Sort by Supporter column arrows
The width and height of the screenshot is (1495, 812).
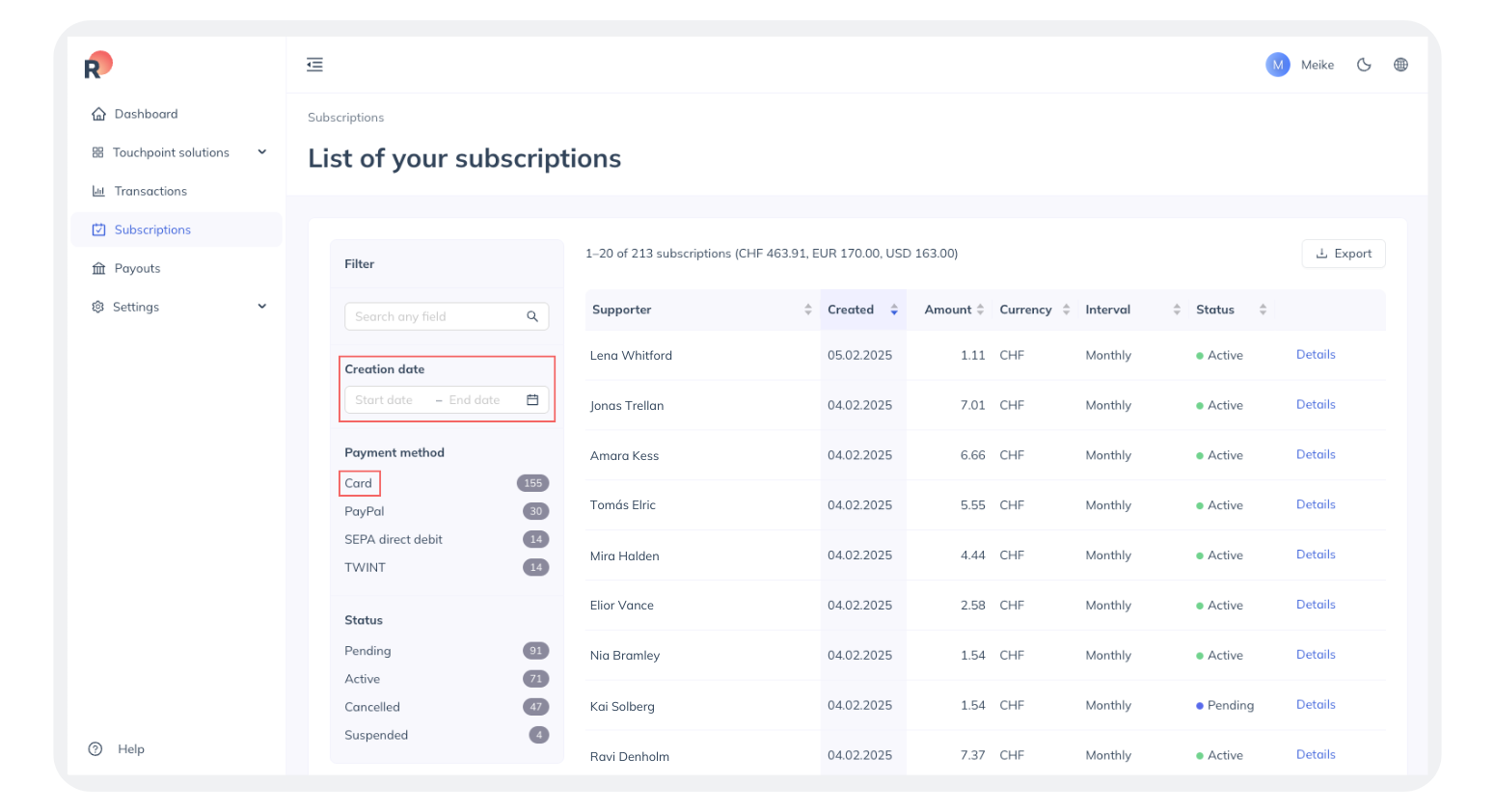point(808,310)
